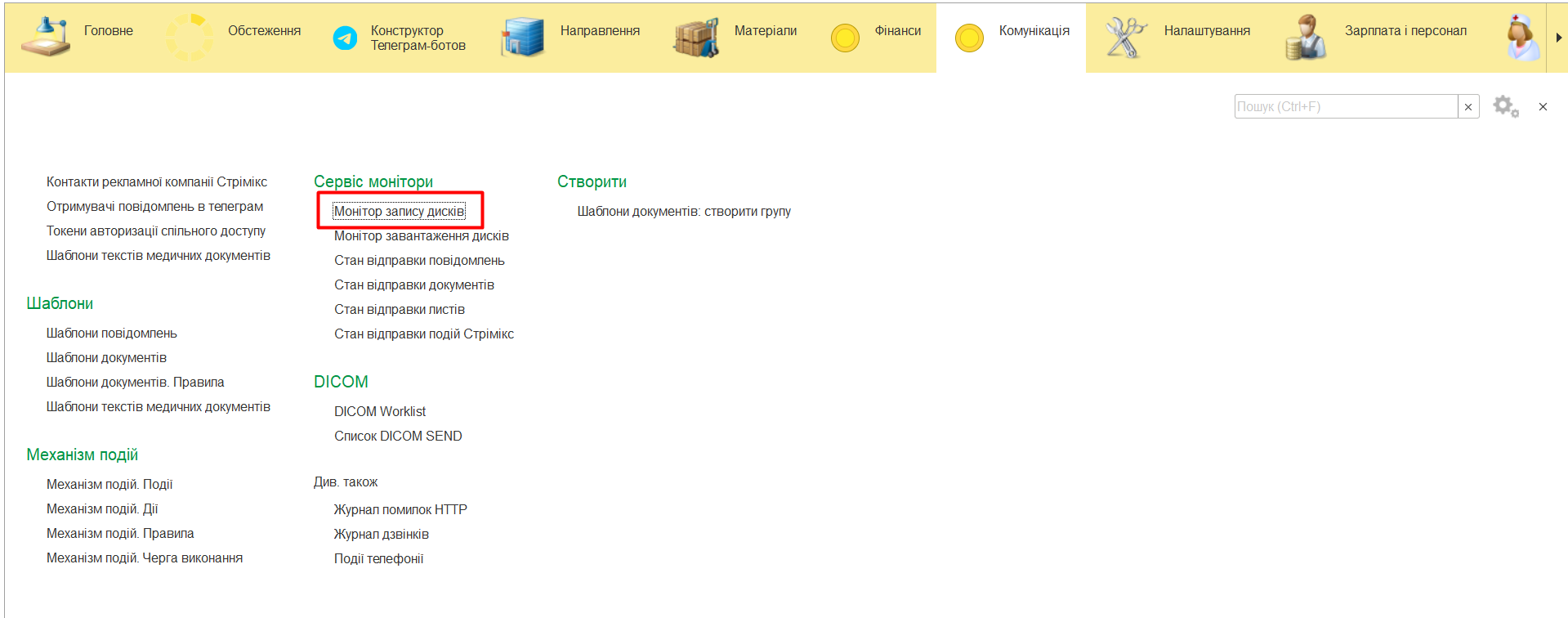Clear the search field with the x button
The image size is (1568, 618).
coord(1468,107)
